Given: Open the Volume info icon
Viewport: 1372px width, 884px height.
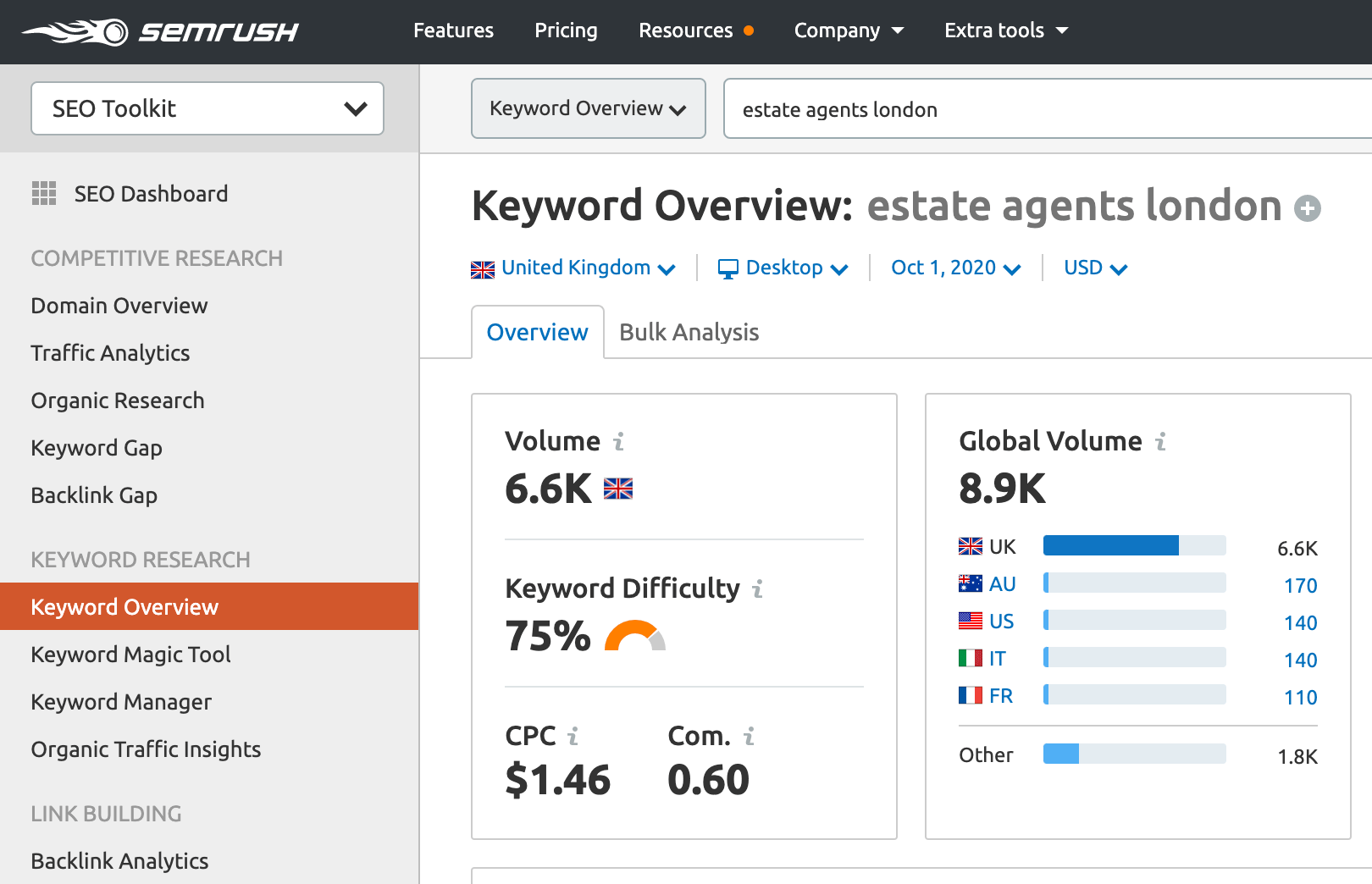Looking at the screenshot, I should [619, 441].
